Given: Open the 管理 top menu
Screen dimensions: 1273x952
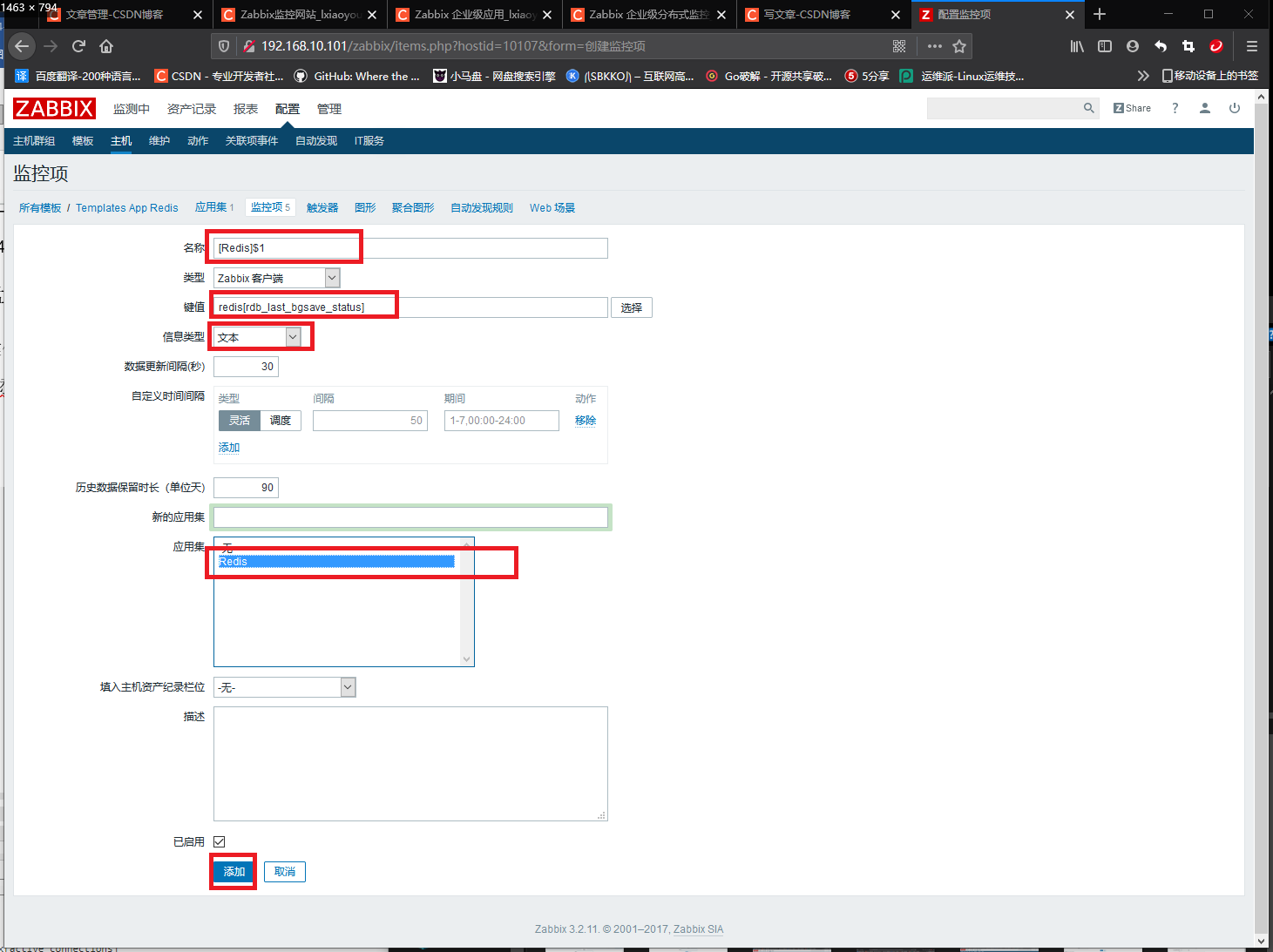Looking at the screenshot, I should (x=329, y=109).
